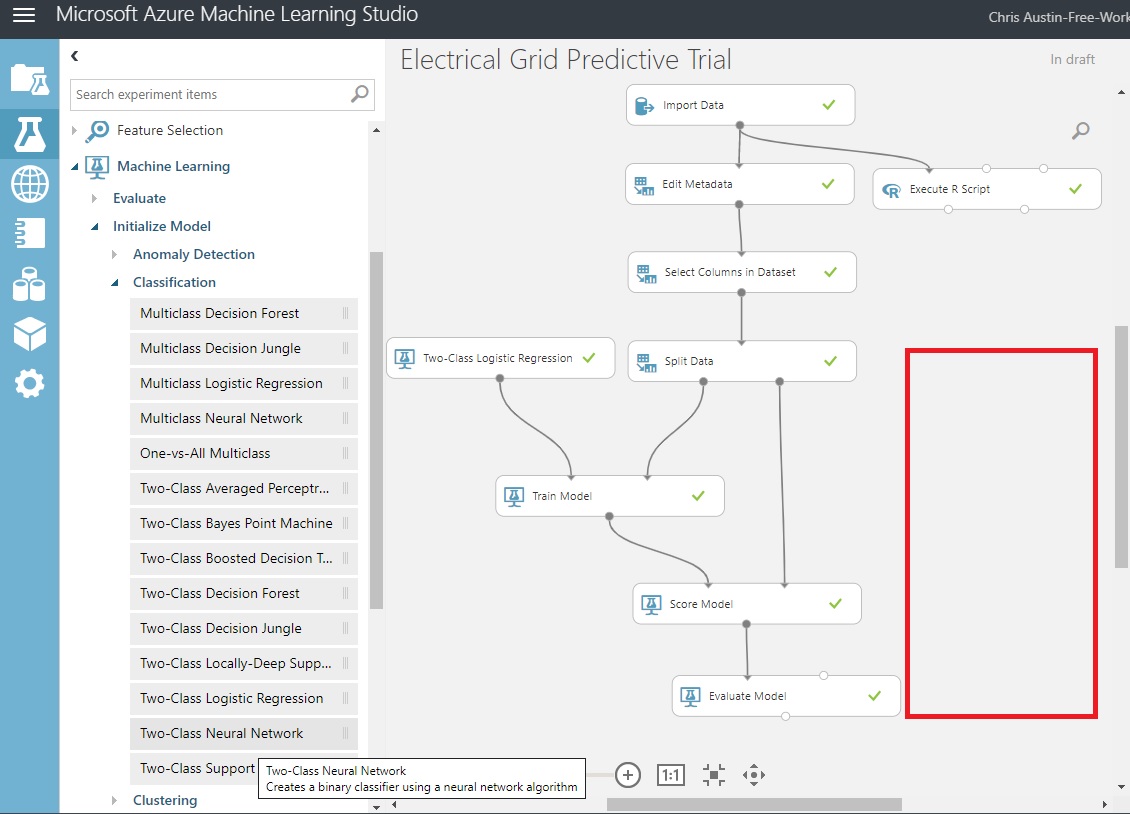The image size is (1130, 814).
Task: Click the Execute R Script R icon
Action: pos(891,190)
